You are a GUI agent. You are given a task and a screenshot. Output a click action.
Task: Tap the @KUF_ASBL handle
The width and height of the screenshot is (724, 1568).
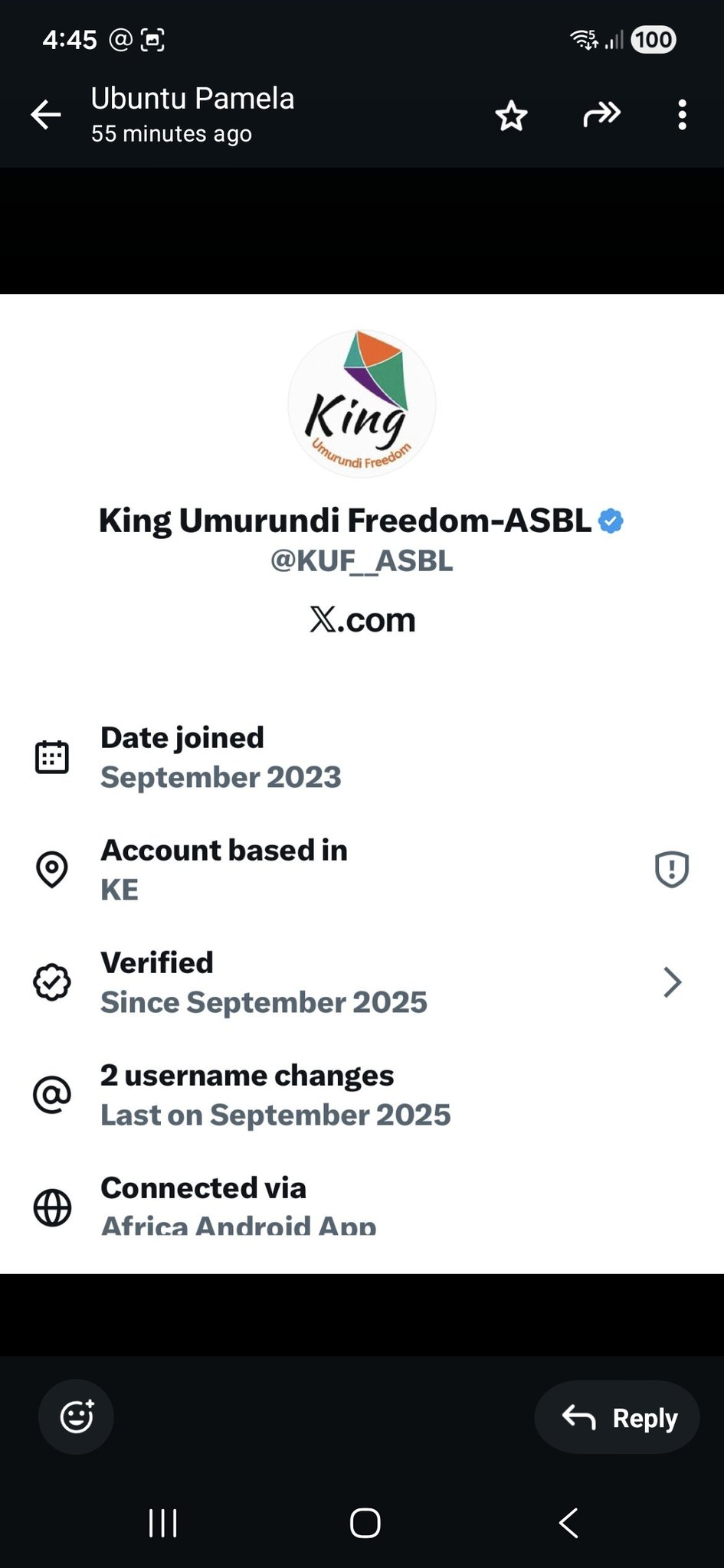pyautogui.click(x=362, y=561)
